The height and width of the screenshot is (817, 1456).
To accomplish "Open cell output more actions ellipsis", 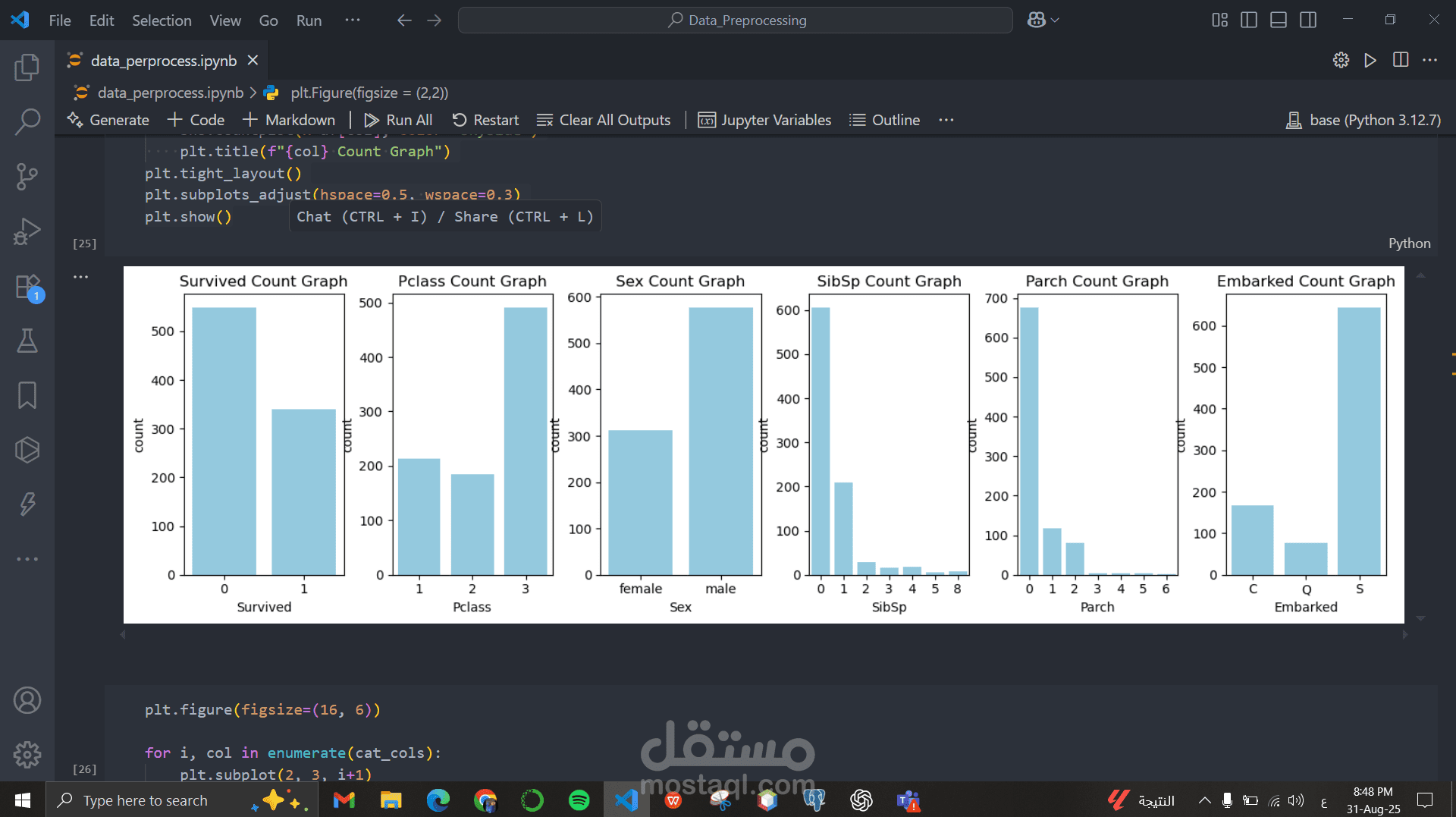I will (81, 277).
